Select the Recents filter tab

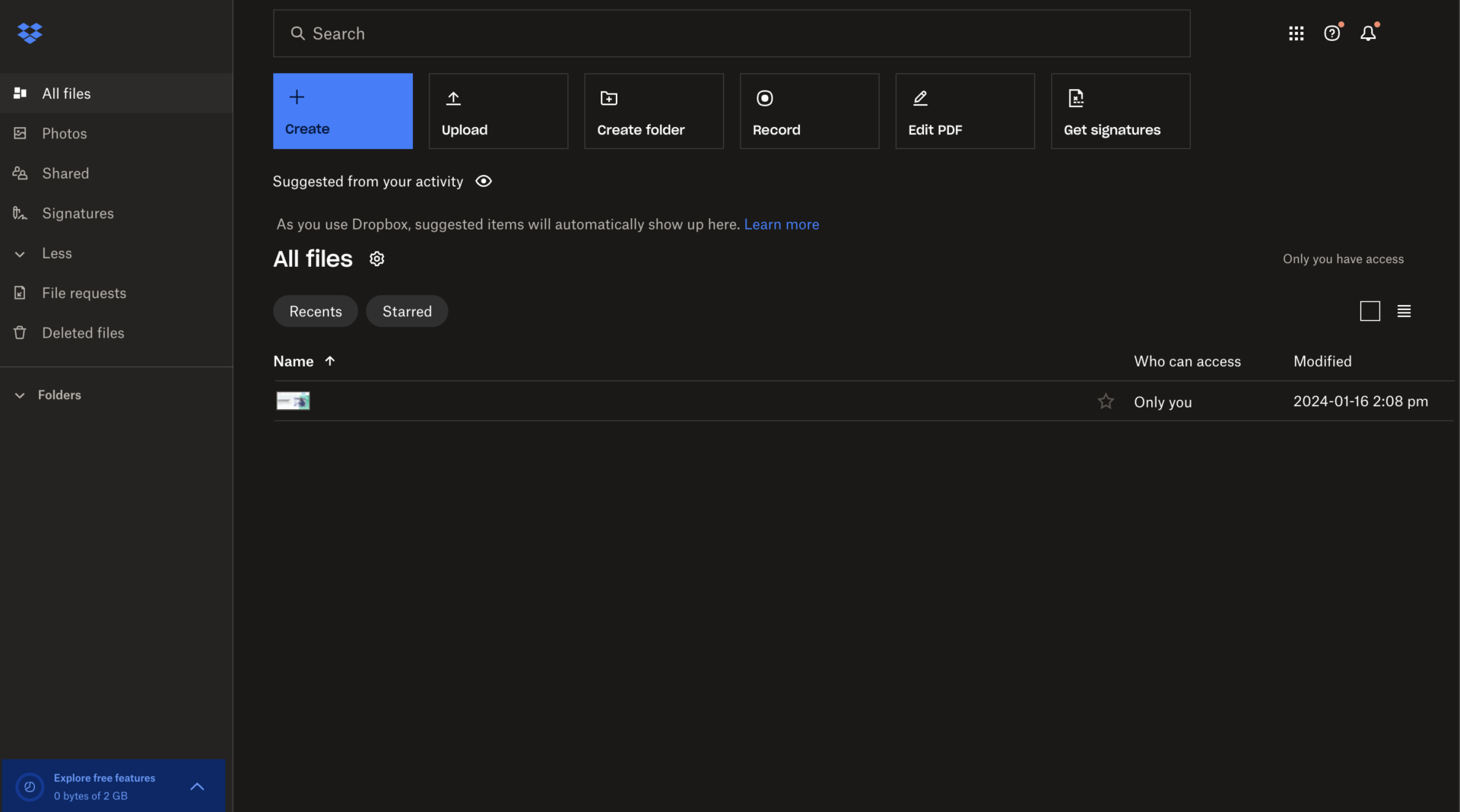(315, 312)
